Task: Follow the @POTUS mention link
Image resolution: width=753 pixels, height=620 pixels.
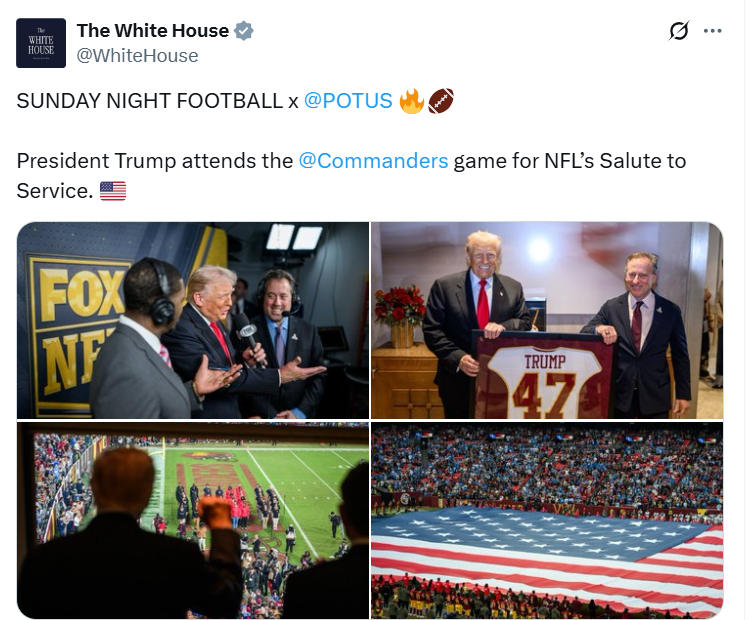Action: [348, 101]
